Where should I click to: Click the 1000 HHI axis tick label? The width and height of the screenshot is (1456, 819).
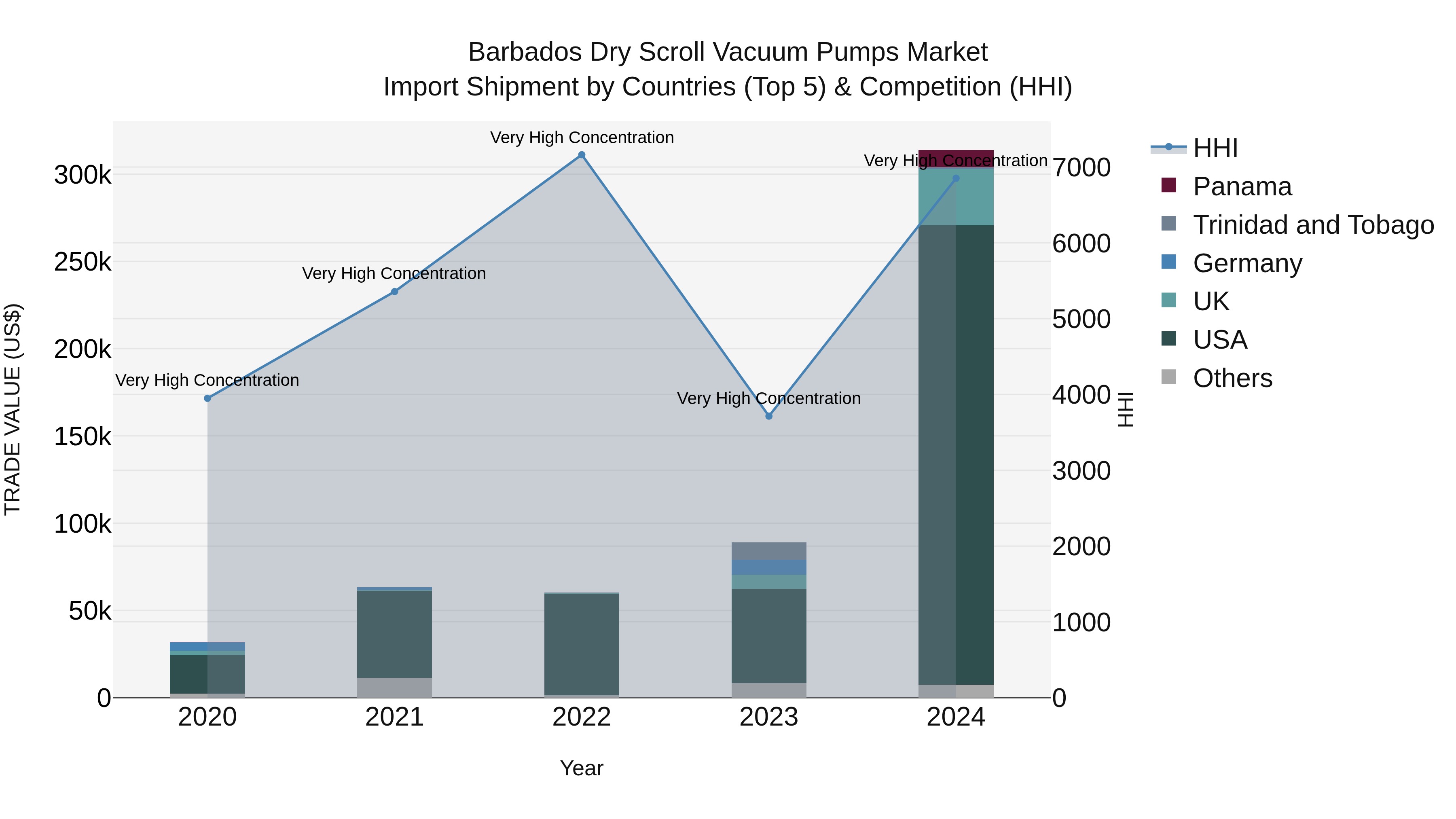tap(1081, 622)
